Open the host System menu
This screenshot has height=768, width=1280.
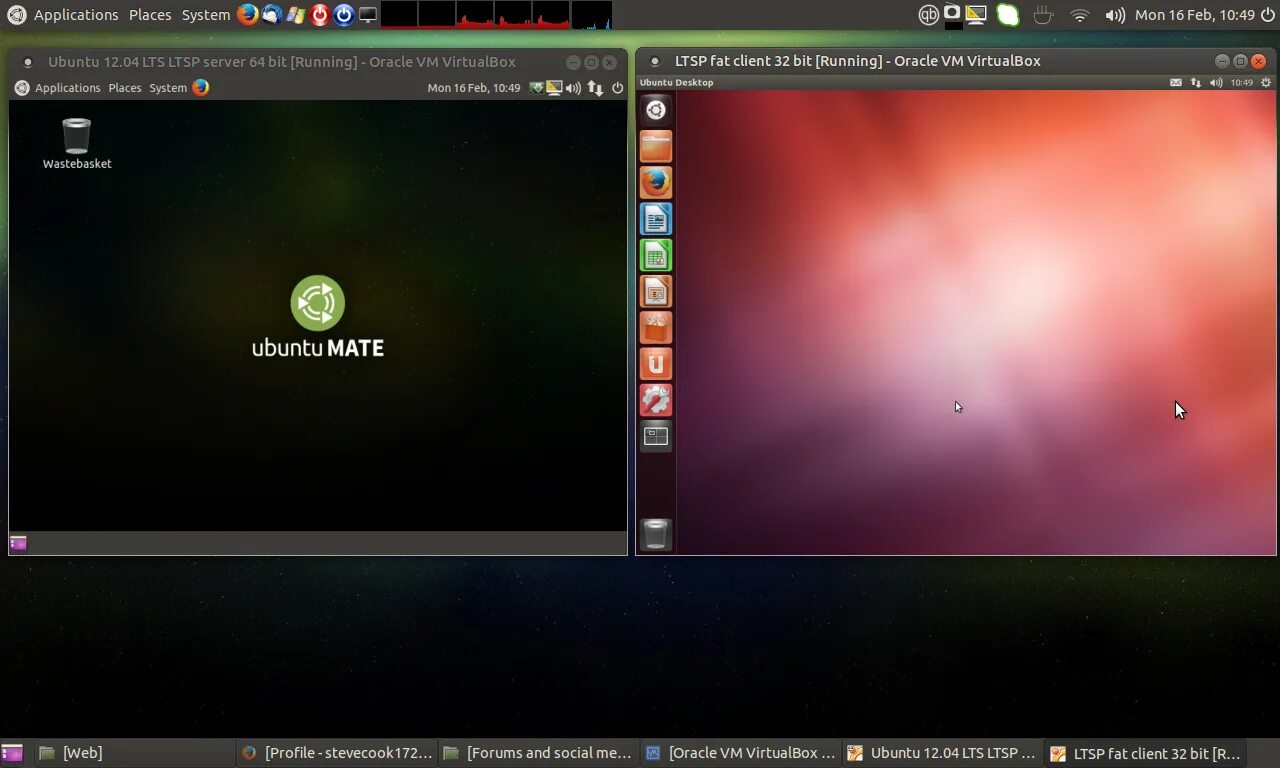click(x=206, y=15)
